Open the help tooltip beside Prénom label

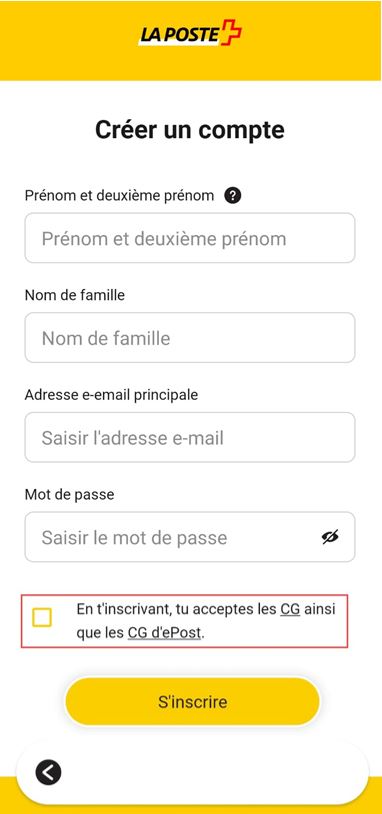233,196
